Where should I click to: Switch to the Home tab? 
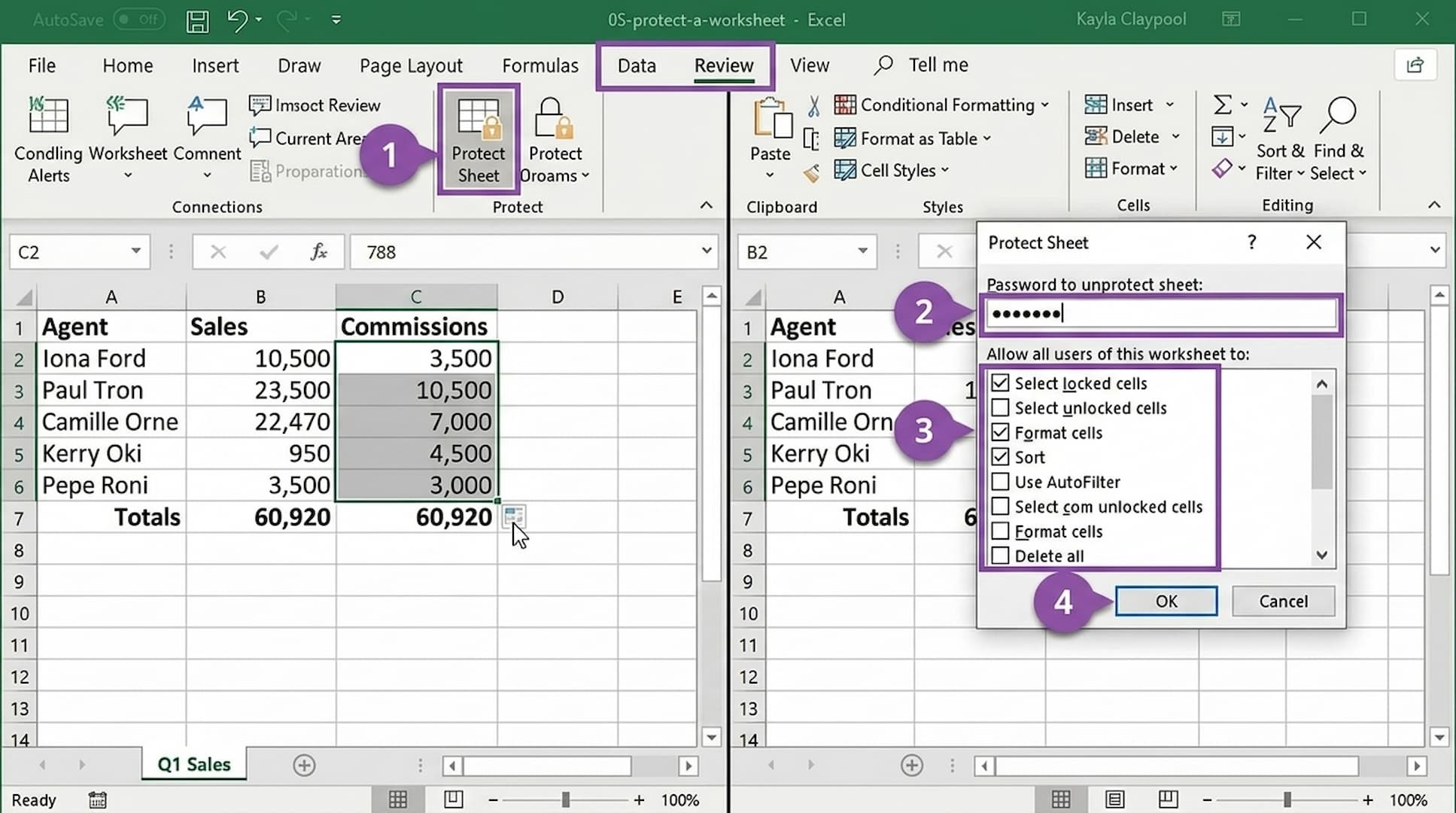[x=128, y=65]
